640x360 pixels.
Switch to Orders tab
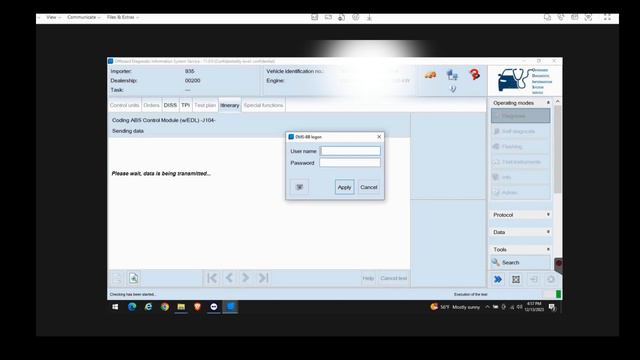(151, 105)
